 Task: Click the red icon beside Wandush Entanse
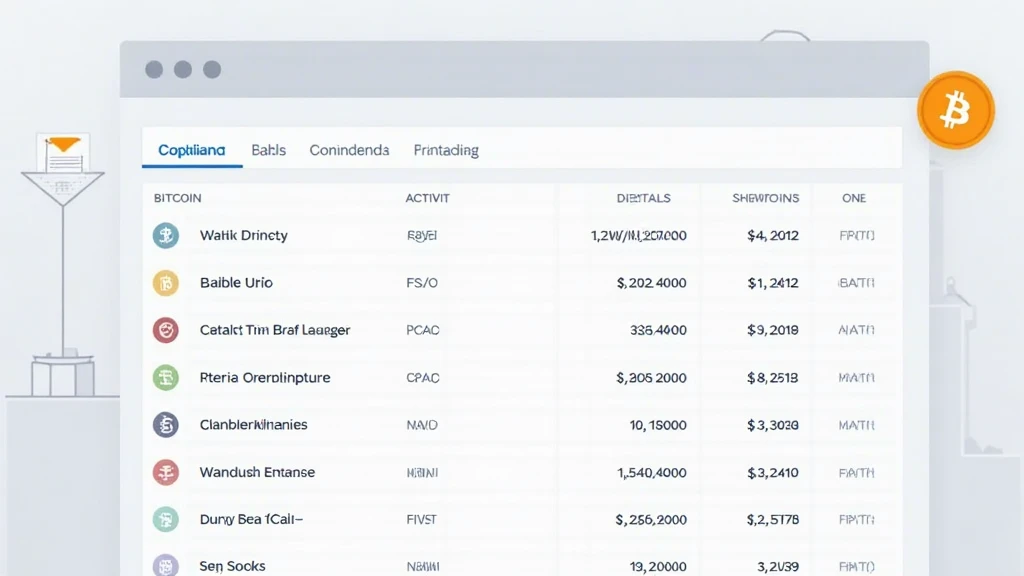click(166, 472)
